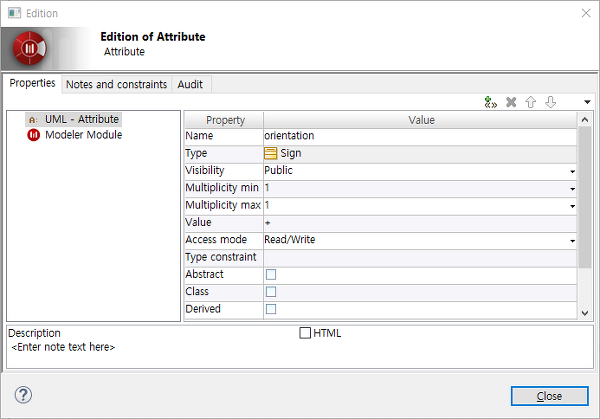Toggle the Derived checkbox
The height and width of the screenshot is (419, 600).
pyautogui.click(x=271, y=309)
